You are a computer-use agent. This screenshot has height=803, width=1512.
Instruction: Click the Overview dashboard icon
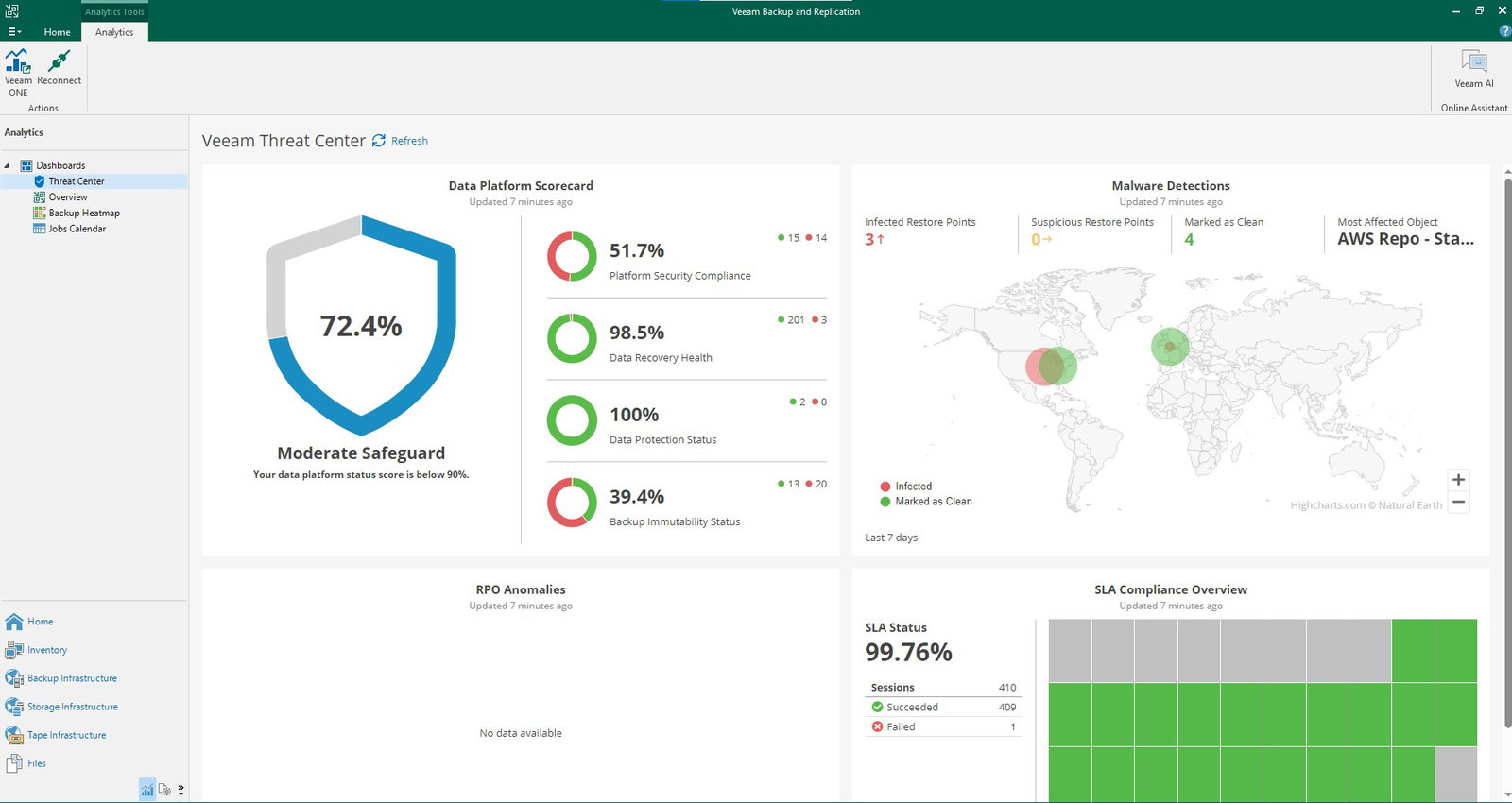[40, 197]
